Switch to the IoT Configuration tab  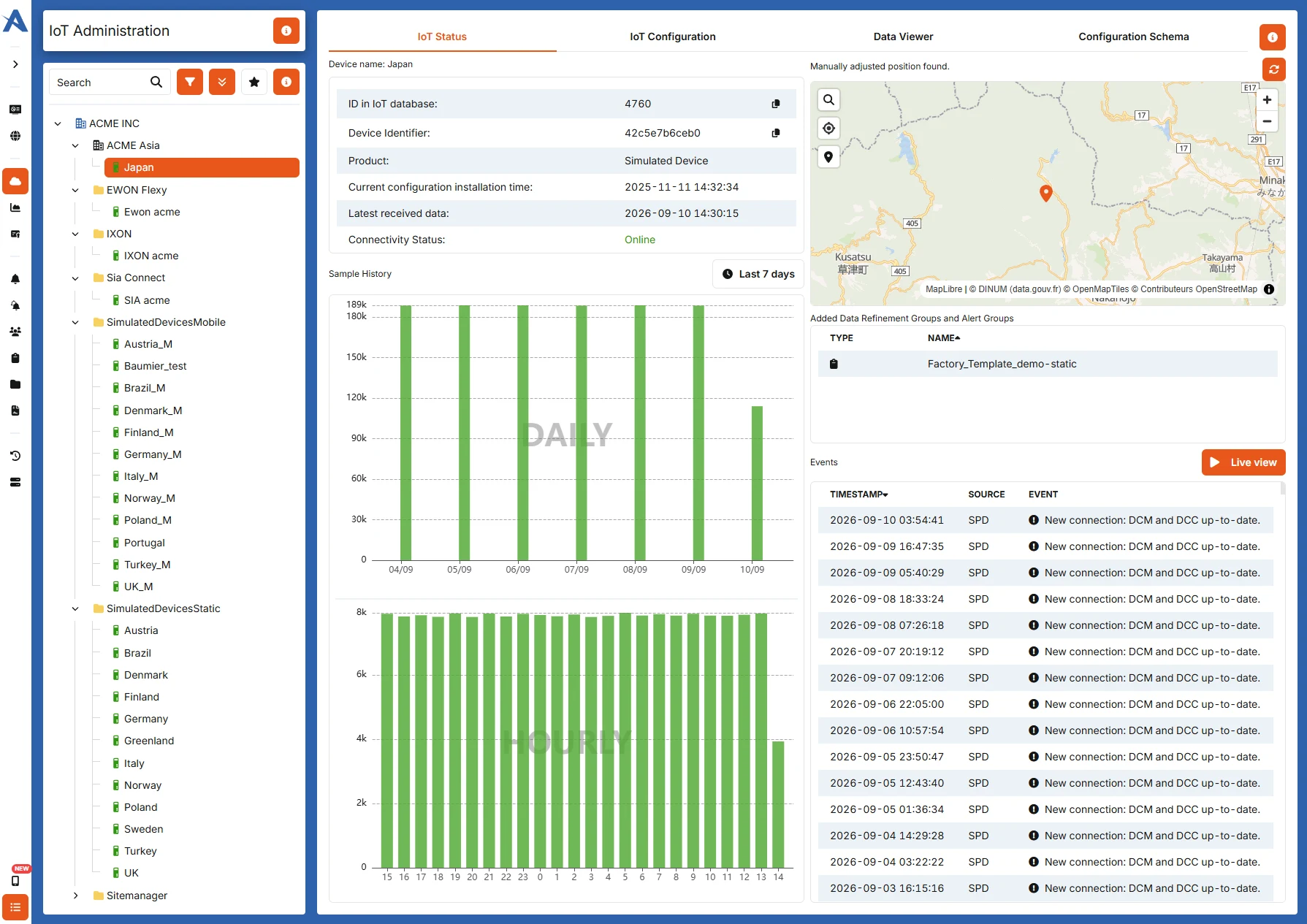[x=673, y=37]
